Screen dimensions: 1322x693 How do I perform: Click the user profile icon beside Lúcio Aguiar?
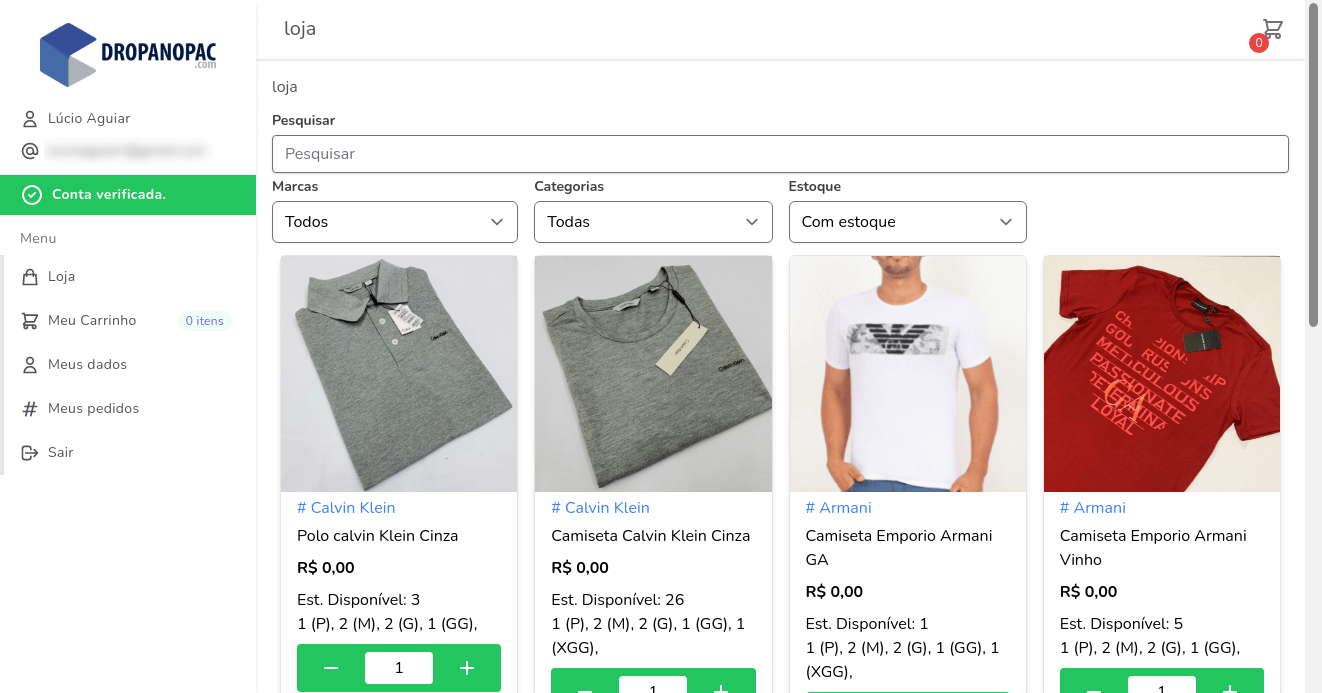(30, 119)
